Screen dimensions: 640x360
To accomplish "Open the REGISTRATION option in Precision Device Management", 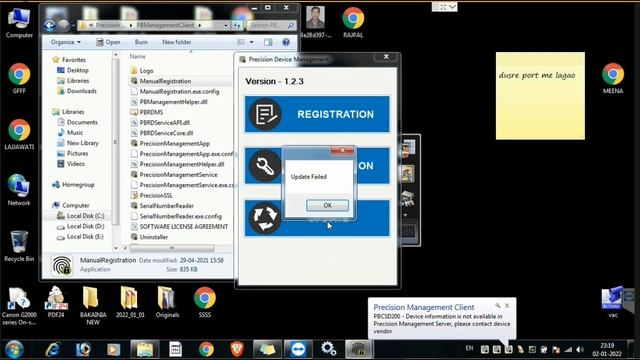I will click(317, 114).
